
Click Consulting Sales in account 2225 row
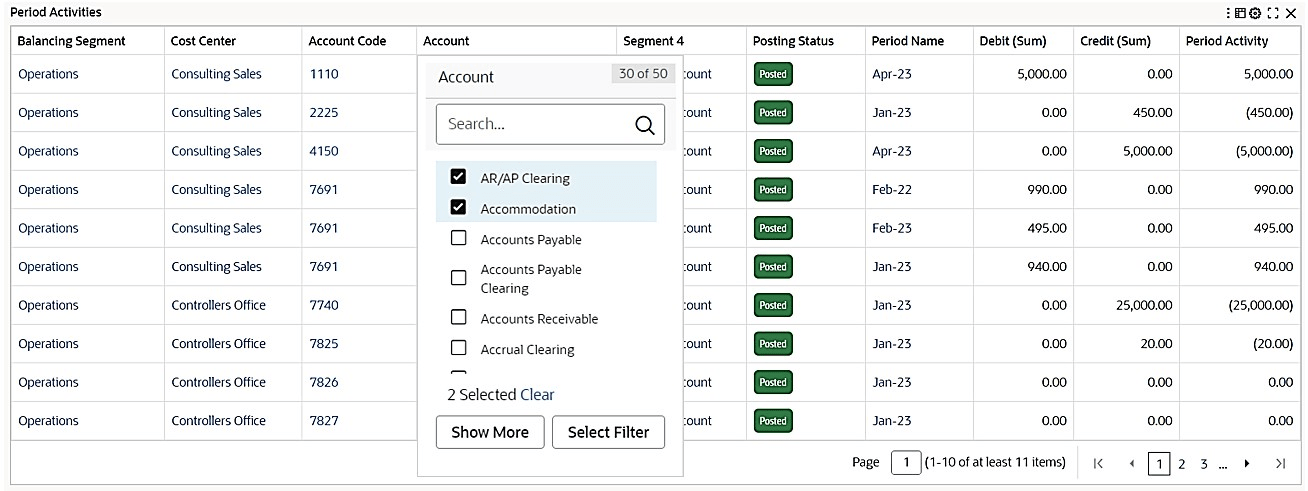point(216,113)
